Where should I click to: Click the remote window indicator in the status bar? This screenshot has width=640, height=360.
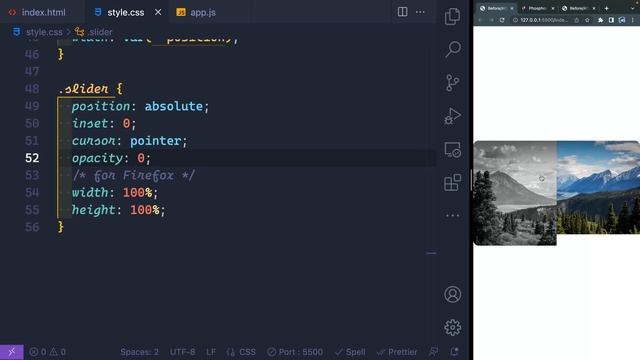point(11,352)
